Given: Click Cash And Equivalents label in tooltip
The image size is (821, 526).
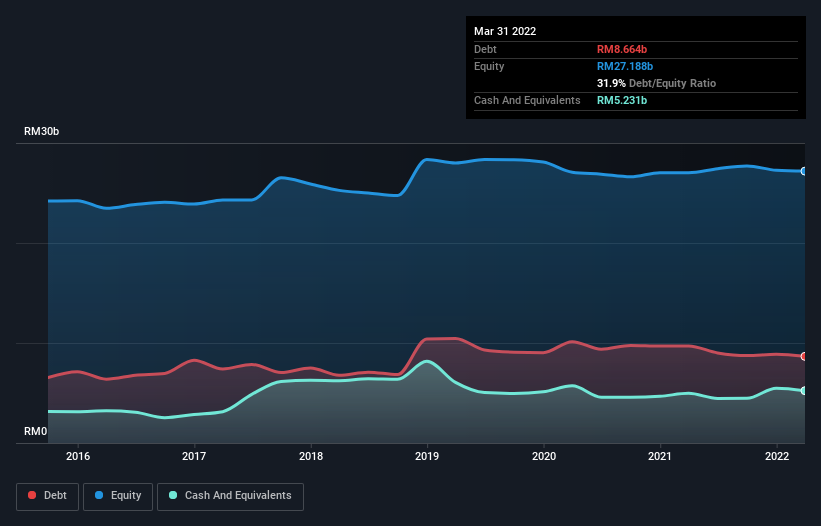Looking at the screenshot, I should pos(527,100).
